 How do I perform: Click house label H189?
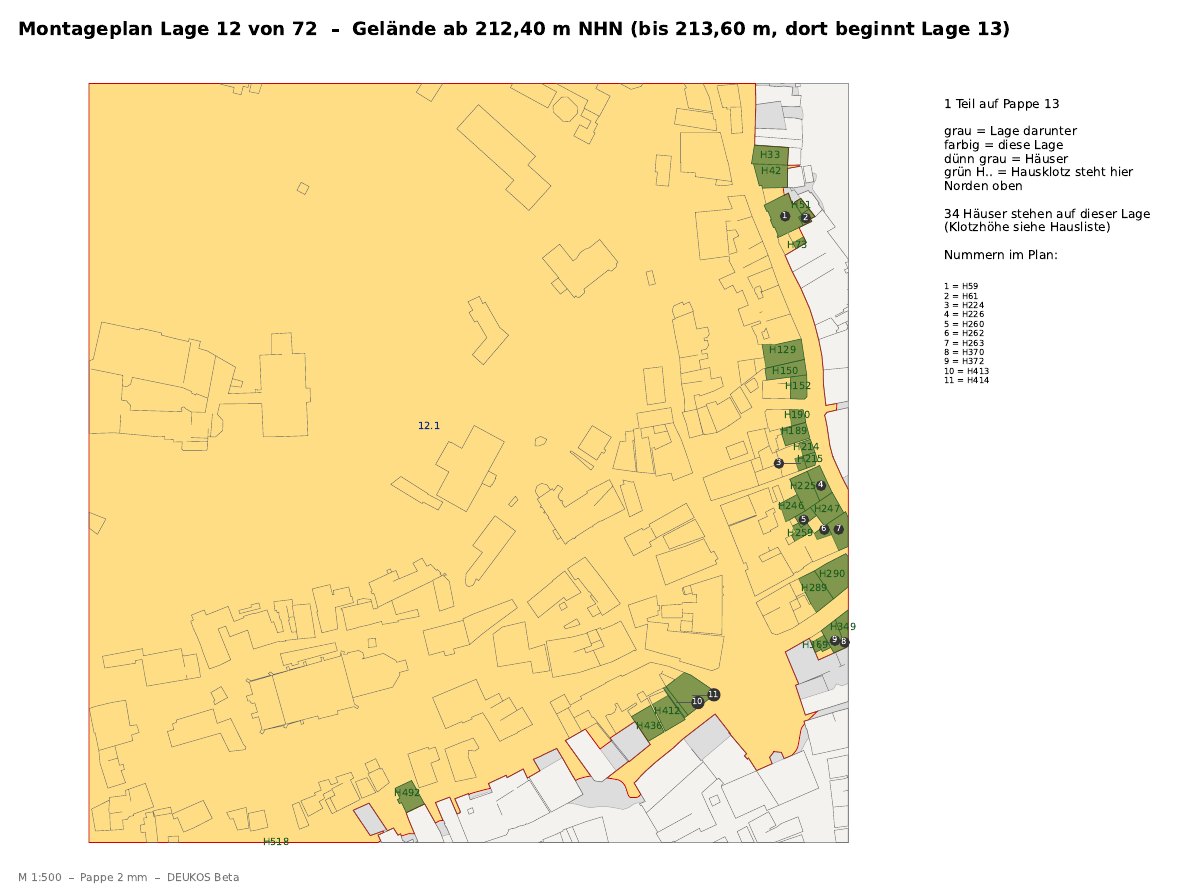(x=795, y=430)
